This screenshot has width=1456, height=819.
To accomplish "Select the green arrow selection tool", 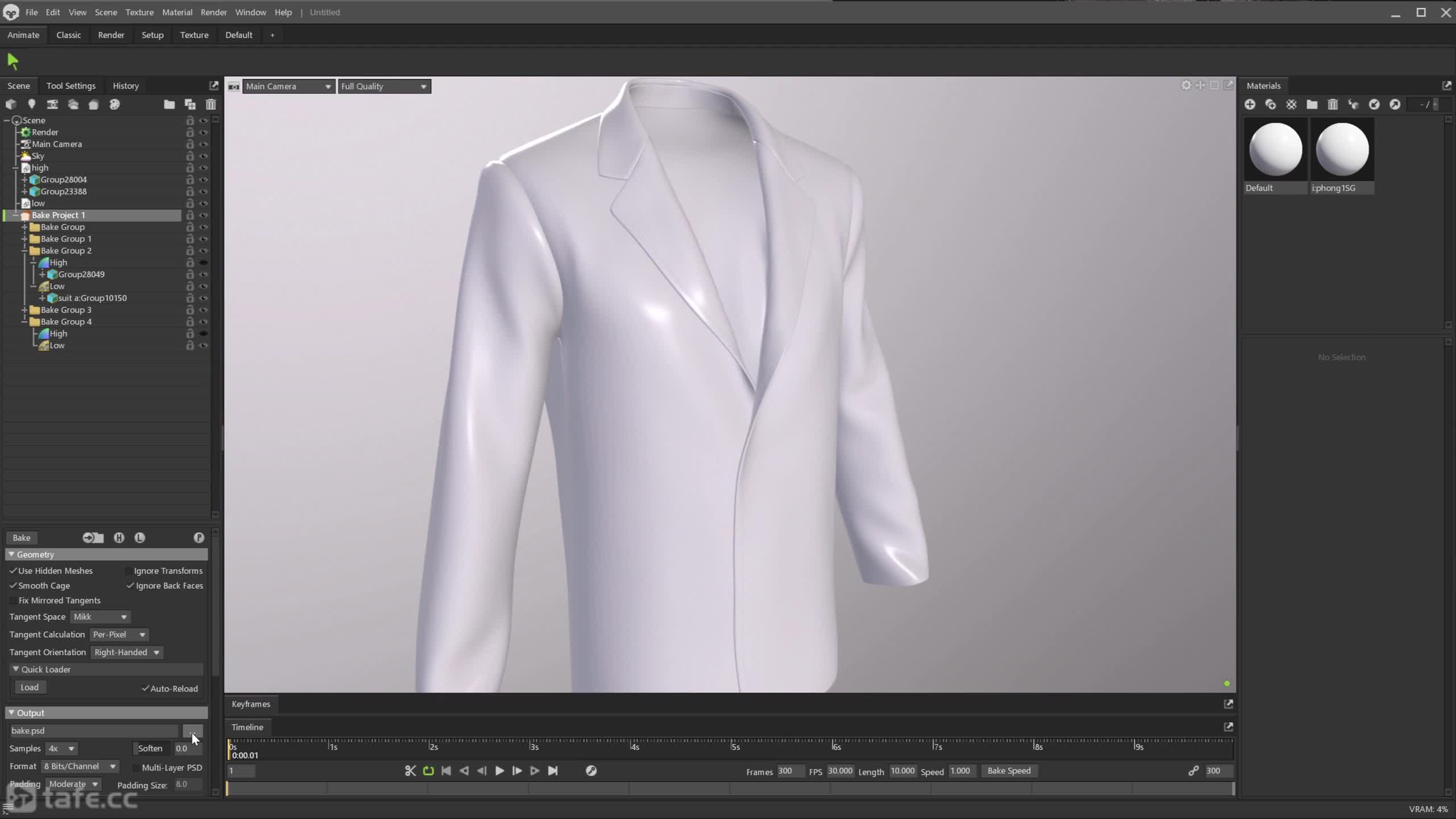I will click(x=13, y=60).
